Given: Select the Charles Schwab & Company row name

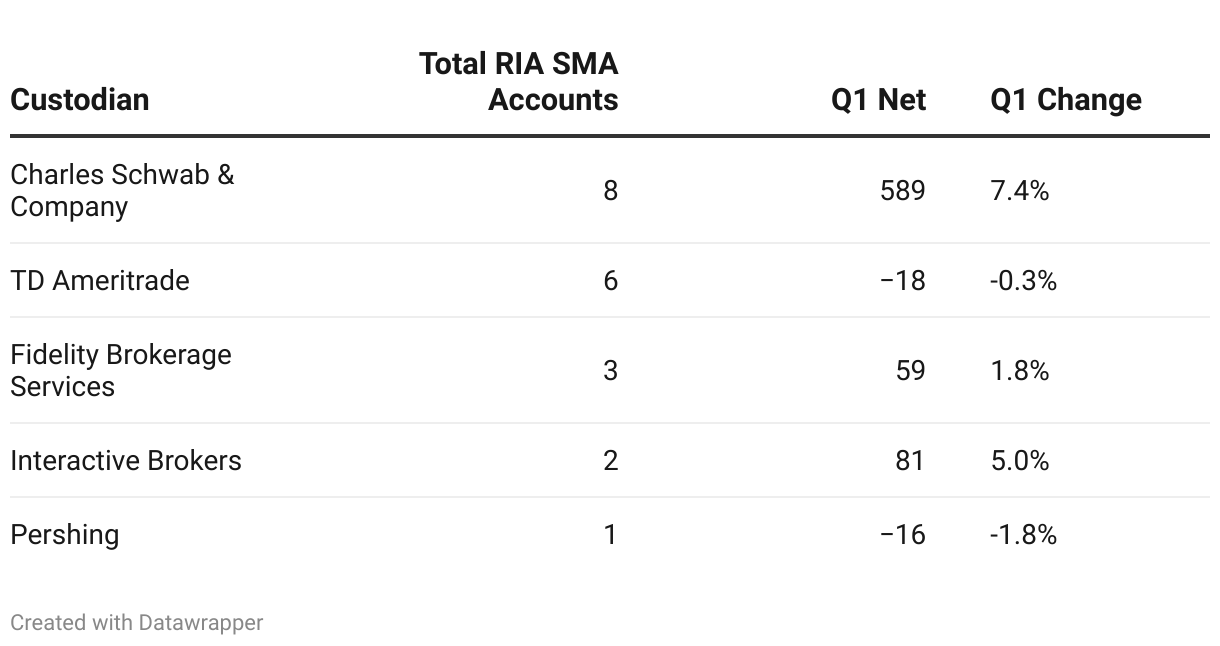Looking at the screenshot, I should (122, 190).
